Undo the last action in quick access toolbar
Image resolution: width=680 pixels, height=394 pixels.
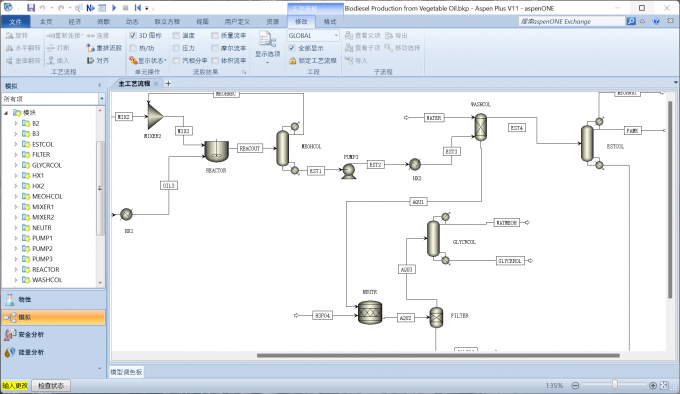(42, 8)
